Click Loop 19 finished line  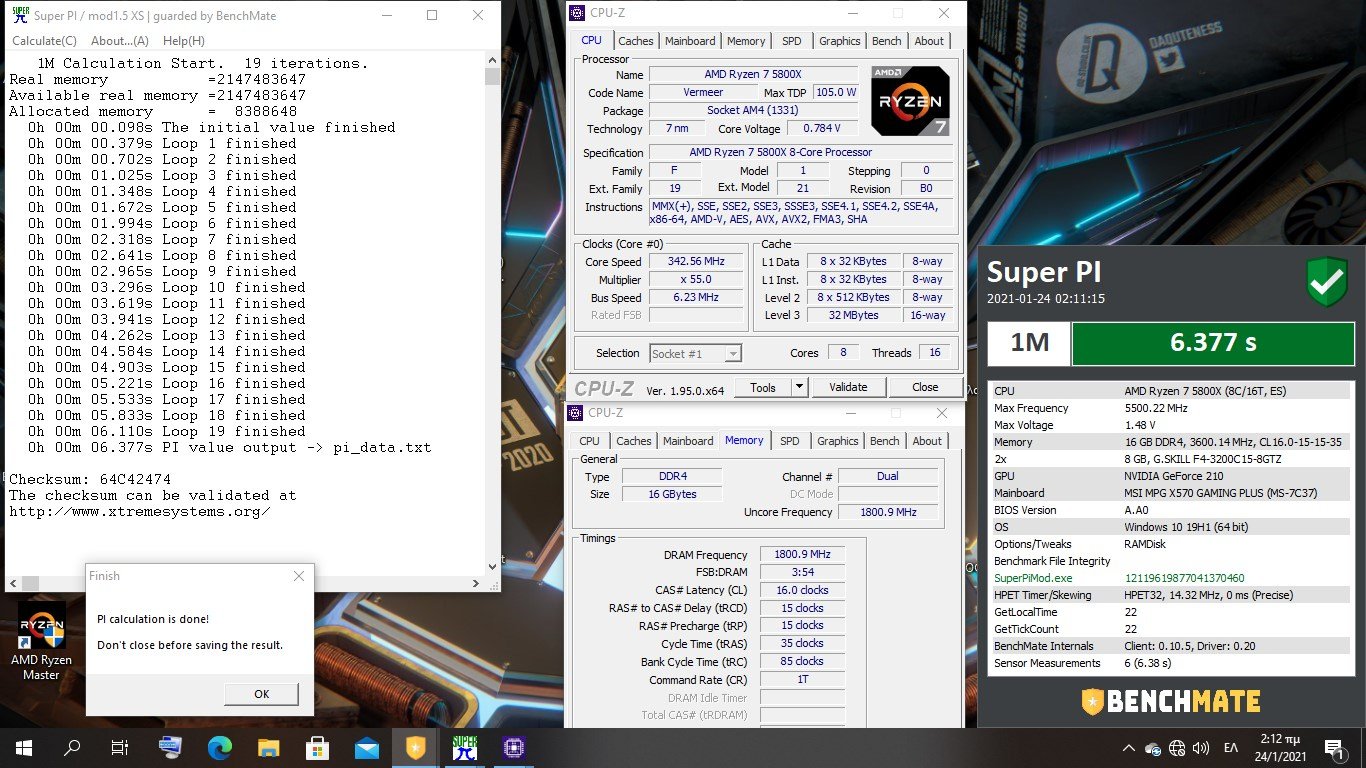[x=166, y=431]
